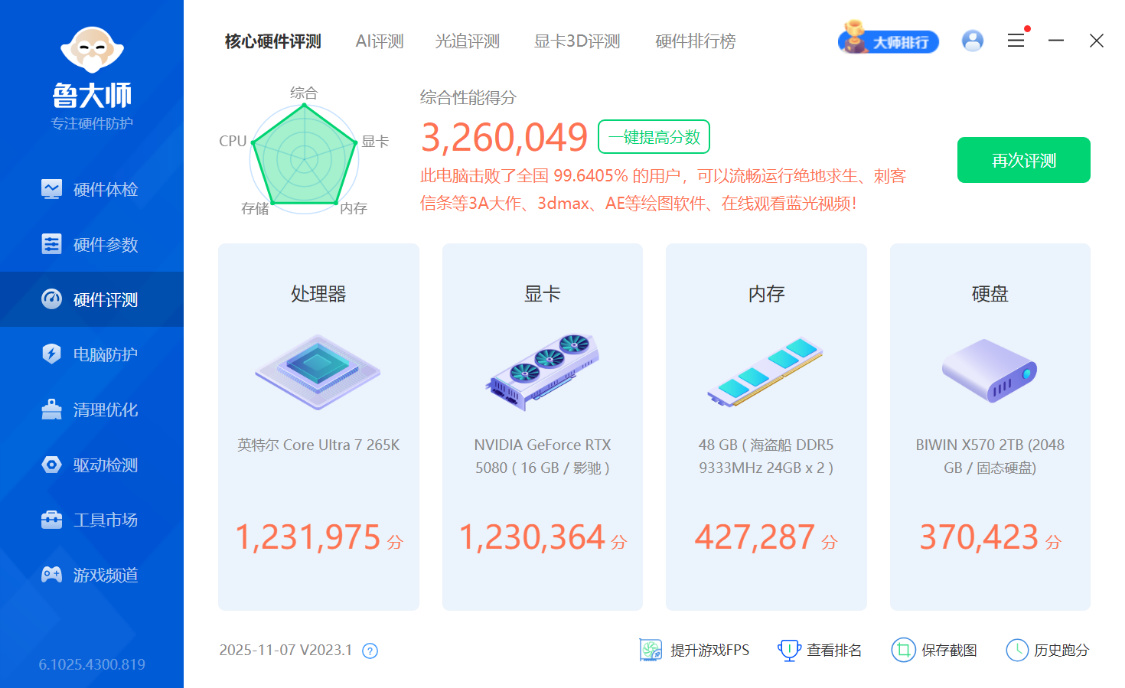Open the 历史跑分 link
The image size is (1125, 688).
pyautogui.click(x=1061, y=650)
